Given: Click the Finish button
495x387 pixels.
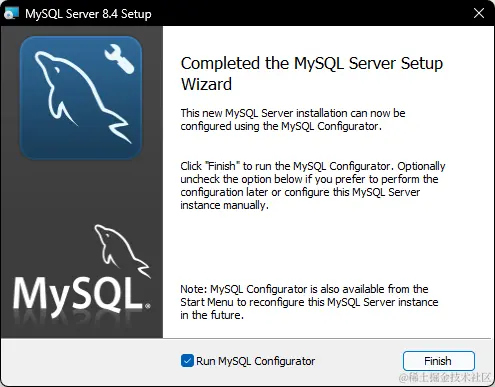Looking at the screenshot, I should tap(439, 361).
